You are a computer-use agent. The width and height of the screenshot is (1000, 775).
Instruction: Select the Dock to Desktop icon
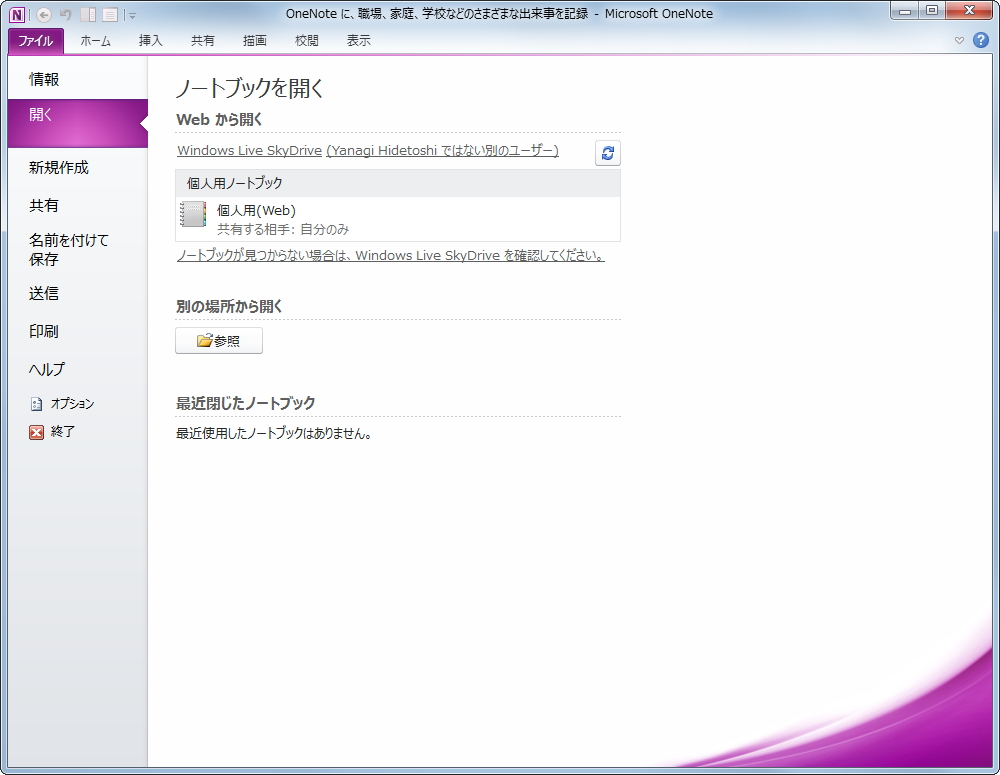click(x=88, y=14)
